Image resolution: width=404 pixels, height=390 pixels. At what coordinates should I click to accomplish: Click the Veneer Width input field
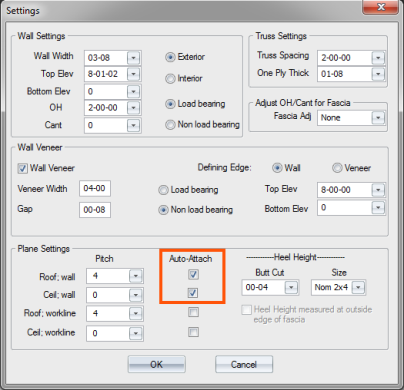pyautogui.click(x=95, y=189)
